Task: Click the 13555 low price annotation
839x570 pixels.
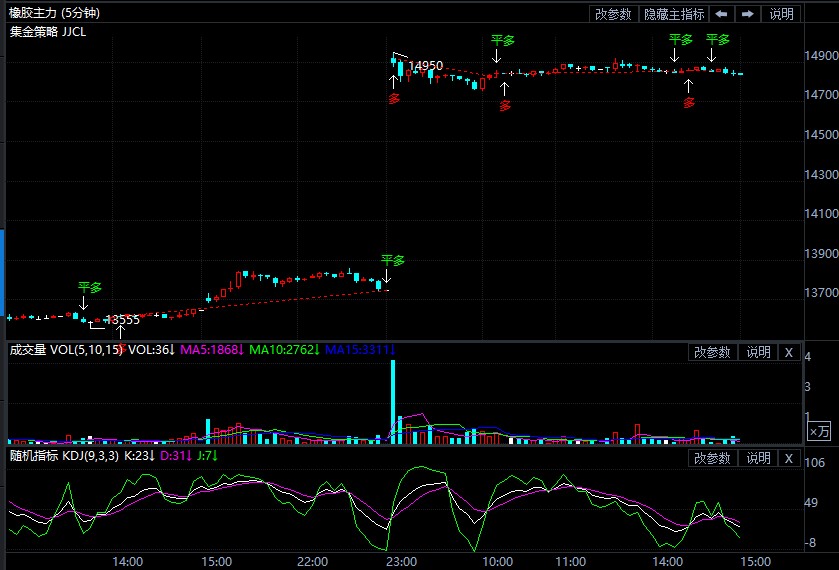Action: pos(123,320)
